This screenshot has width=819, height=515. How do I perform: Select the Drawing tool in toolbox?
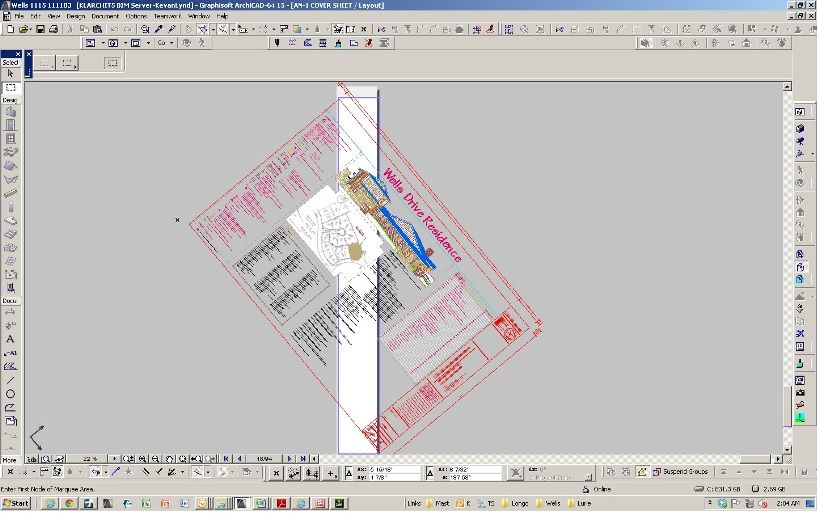point(10,421)
